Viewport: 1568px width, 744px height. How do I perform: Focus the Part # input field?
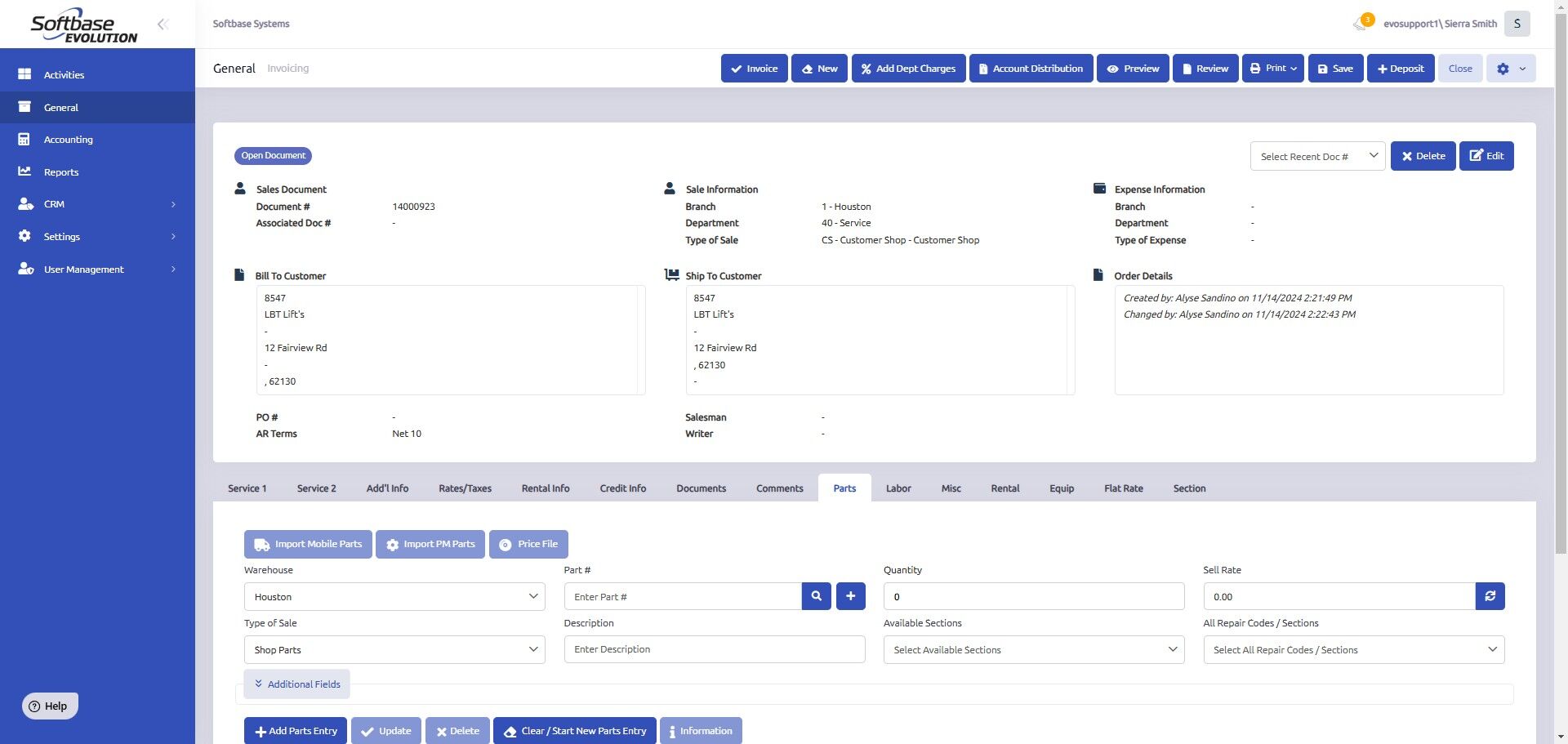pyautogui.click(x=683, y=596)
